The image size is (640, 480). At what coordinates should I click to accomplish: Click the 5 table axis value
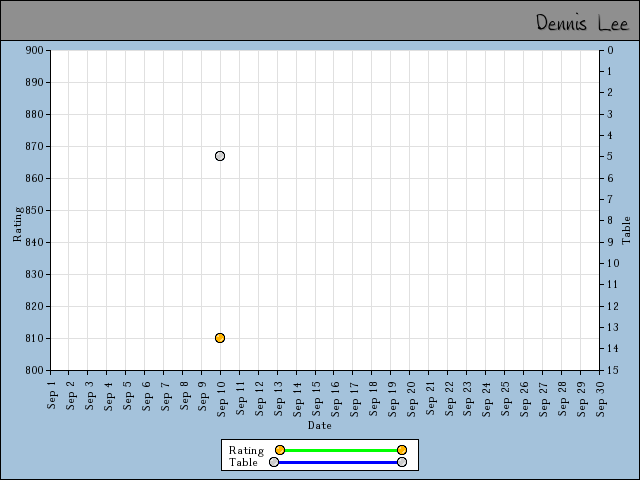(x=610, y=156)
